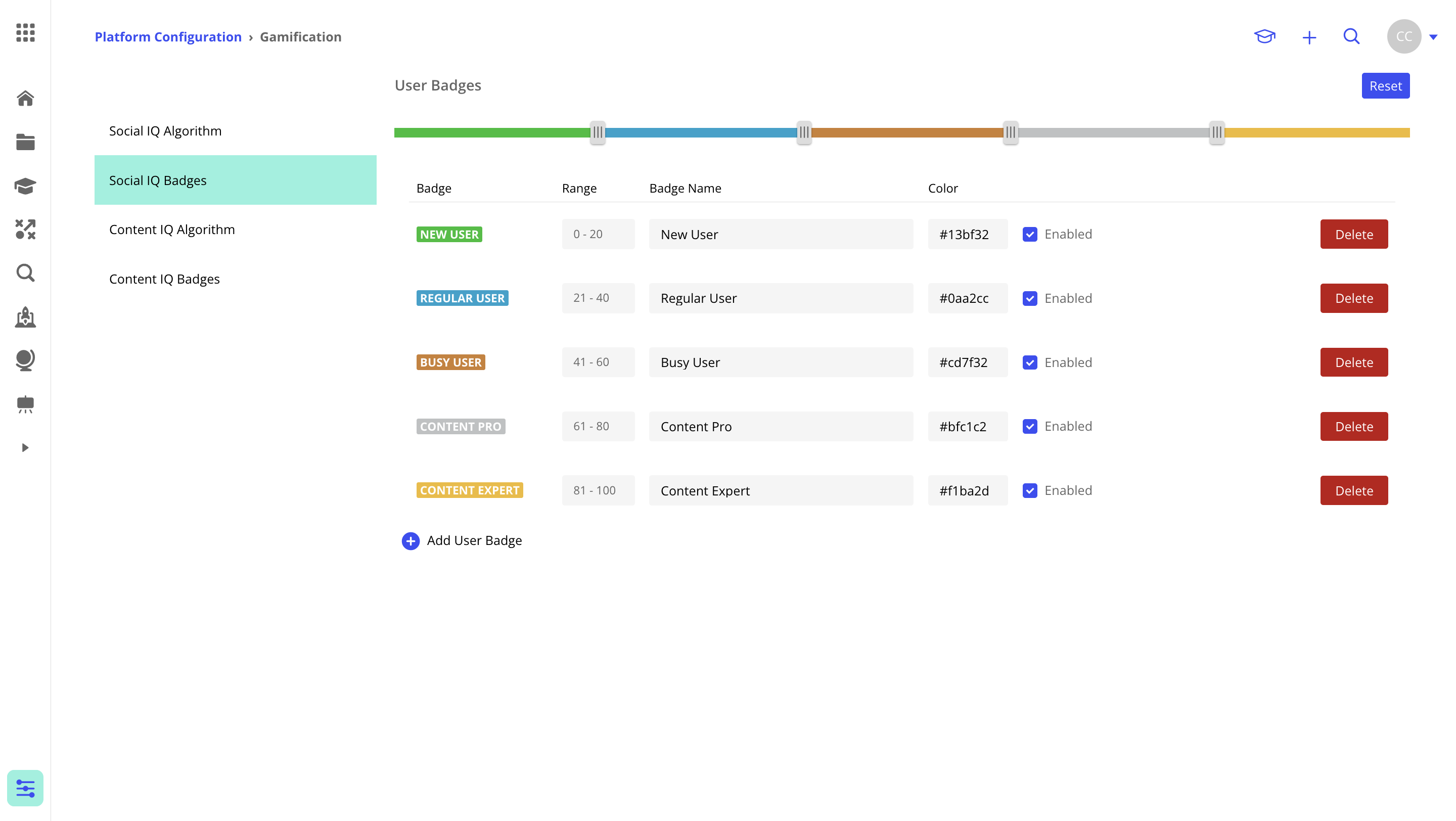Click the Content Pro badge name field
The height and width of the screenshot is (821, 1456).
pos(781,427)
